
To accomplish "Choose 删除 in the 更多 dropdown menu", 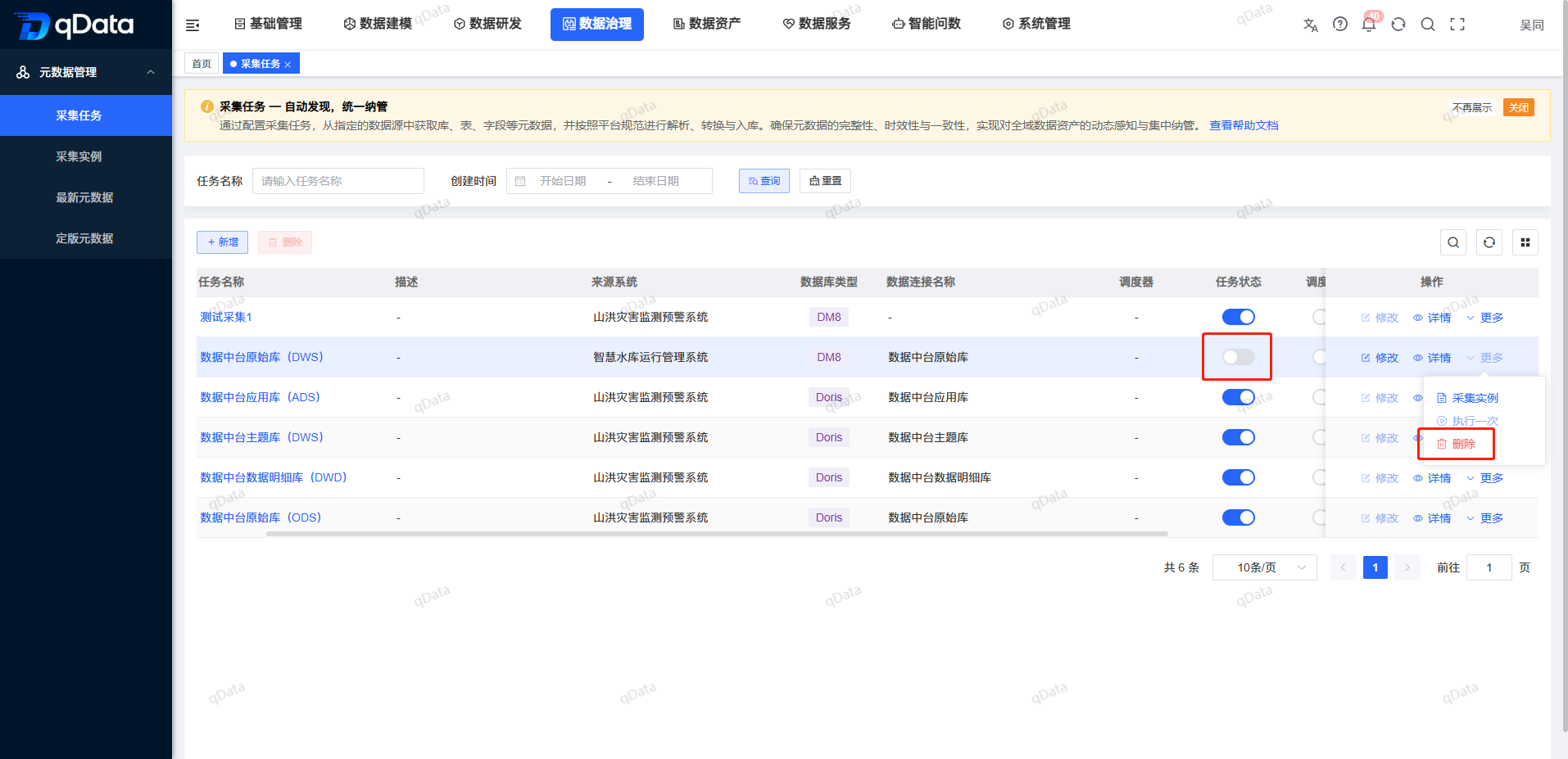I will [x=1457, y=444].
